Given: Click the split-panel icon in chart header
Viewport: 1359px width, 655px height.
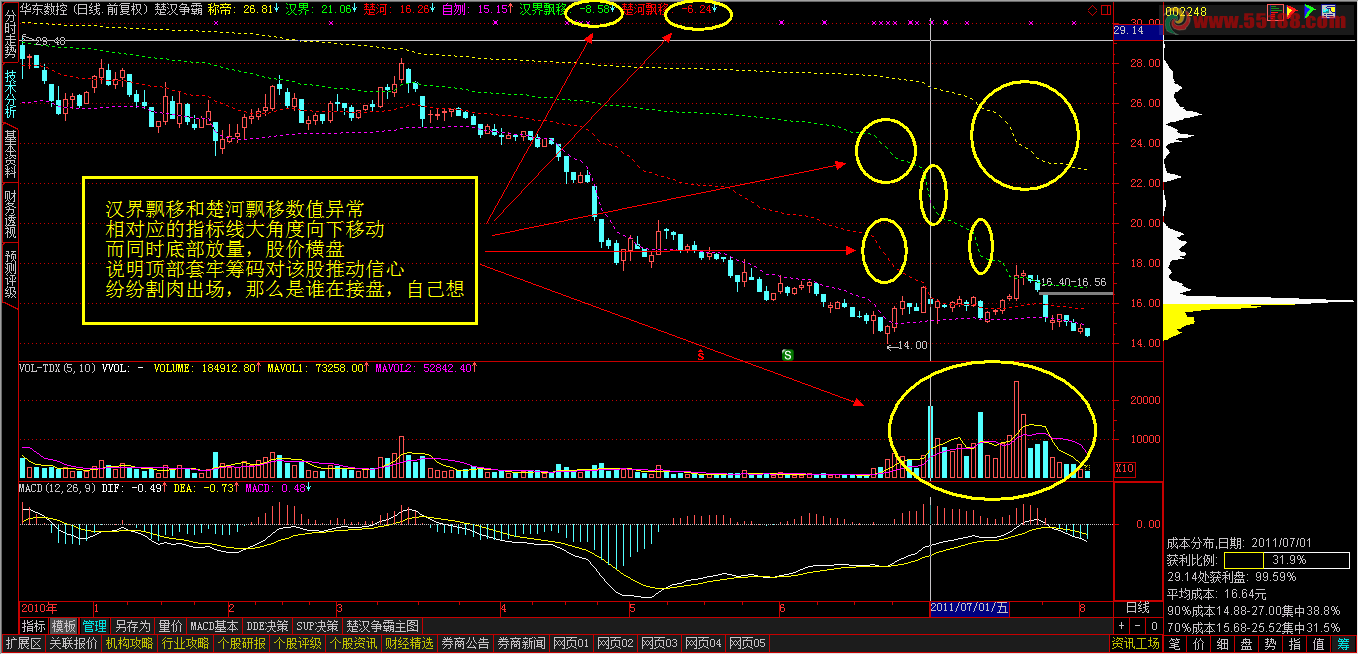Looking at the screenshot, I should pos(1104,9).
